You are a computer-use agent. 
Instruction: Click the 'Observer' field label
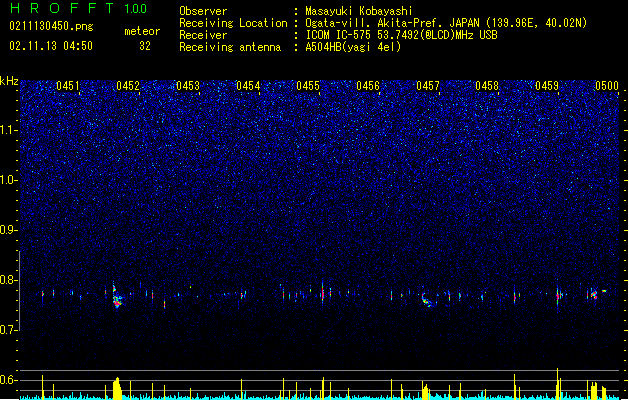tap(203, 11)
